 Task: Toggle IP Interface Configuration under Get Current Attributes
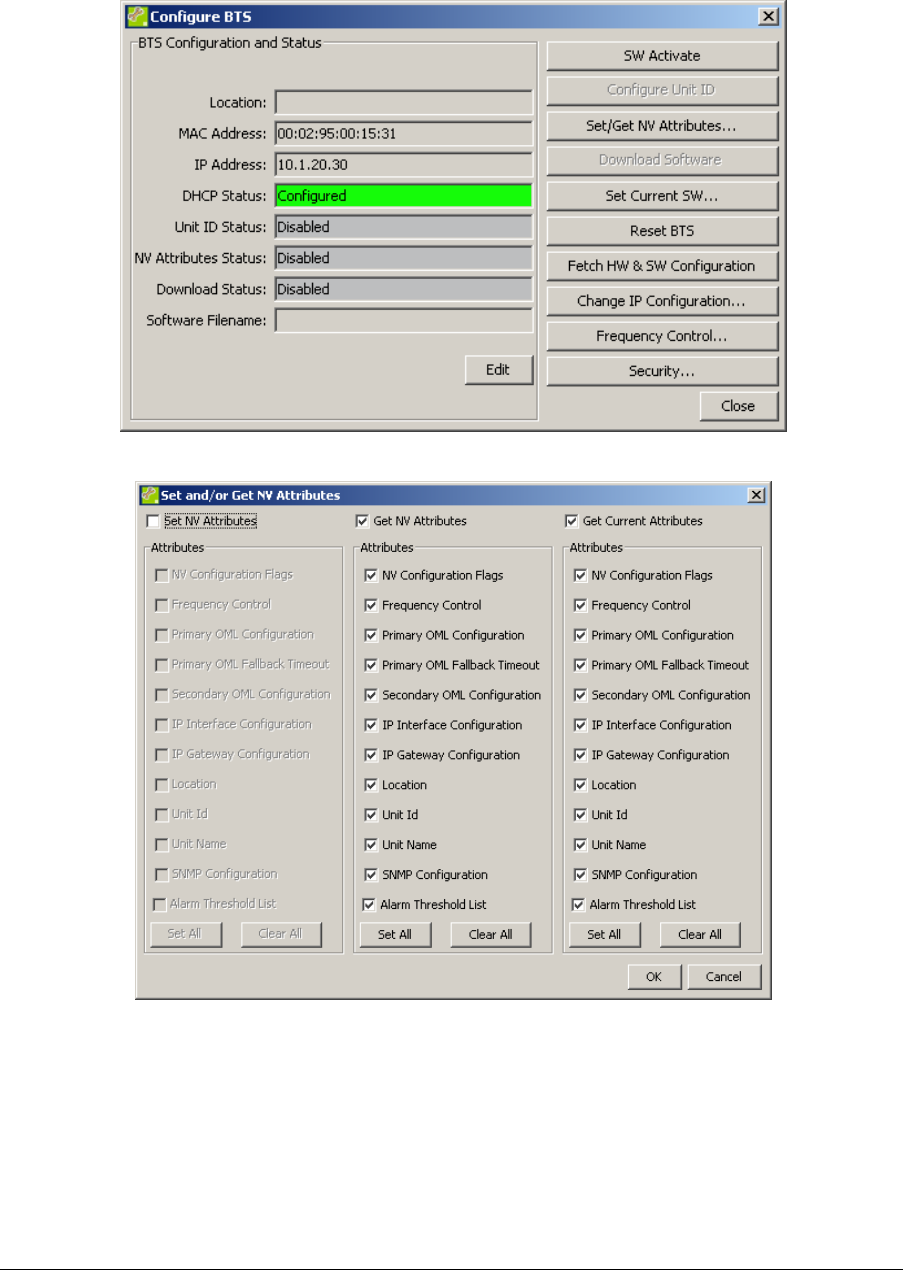(x=580, y=726)
